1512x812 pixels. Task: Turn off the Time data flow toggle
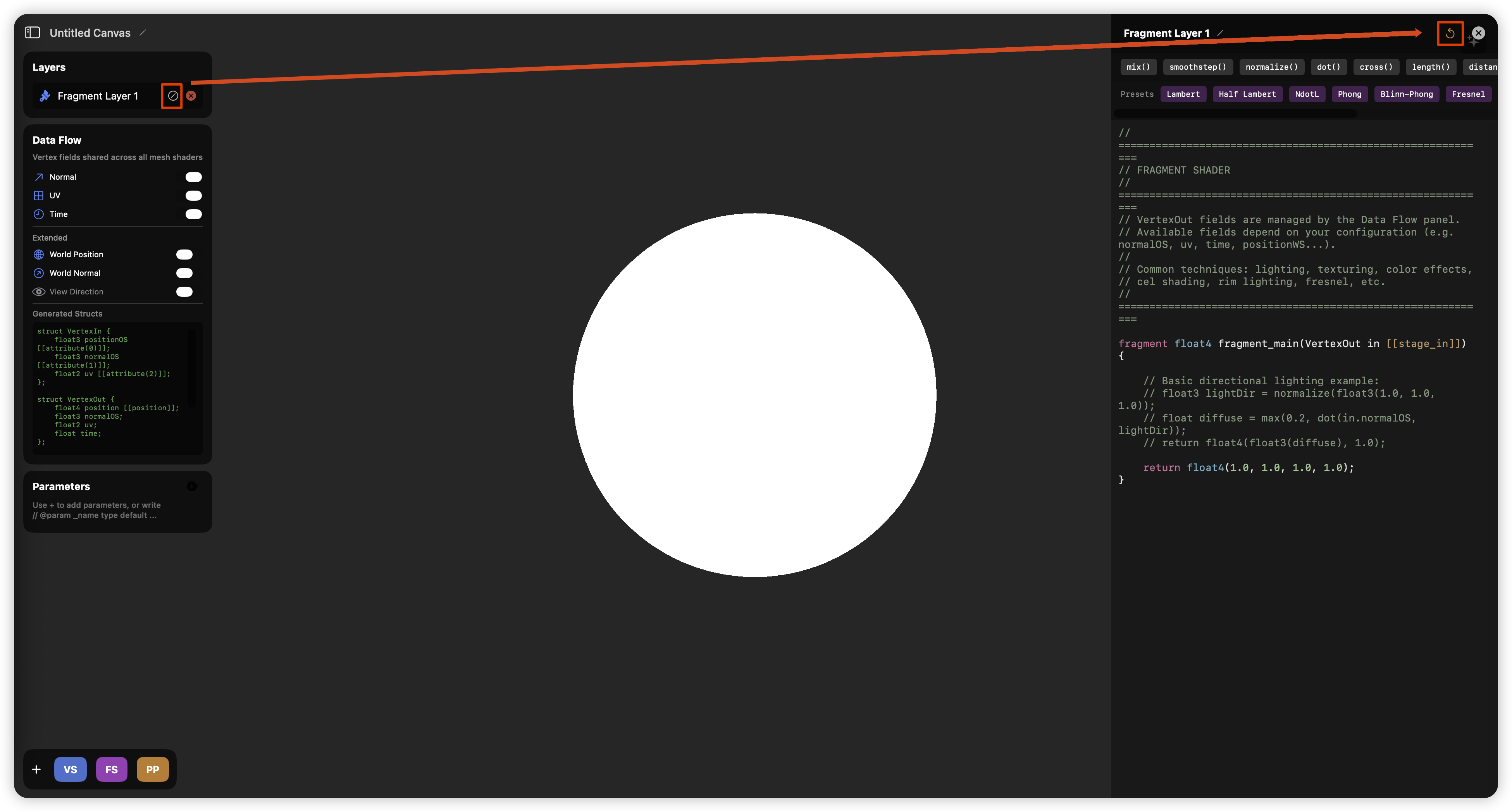pyautogui.click(x=194, y=214)
